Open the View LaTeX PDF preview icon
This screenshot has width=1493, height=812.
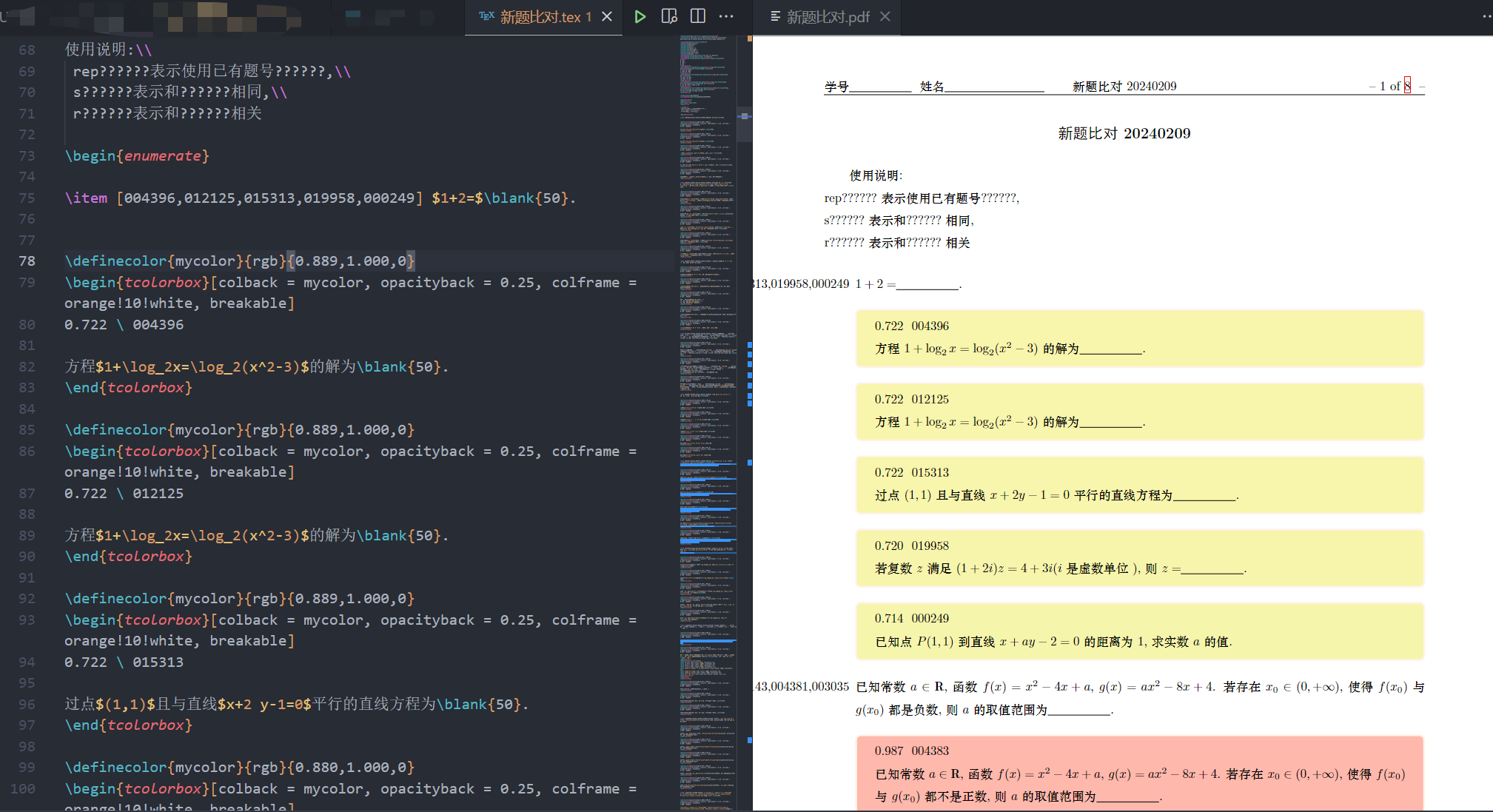click(x=668, y=16)
